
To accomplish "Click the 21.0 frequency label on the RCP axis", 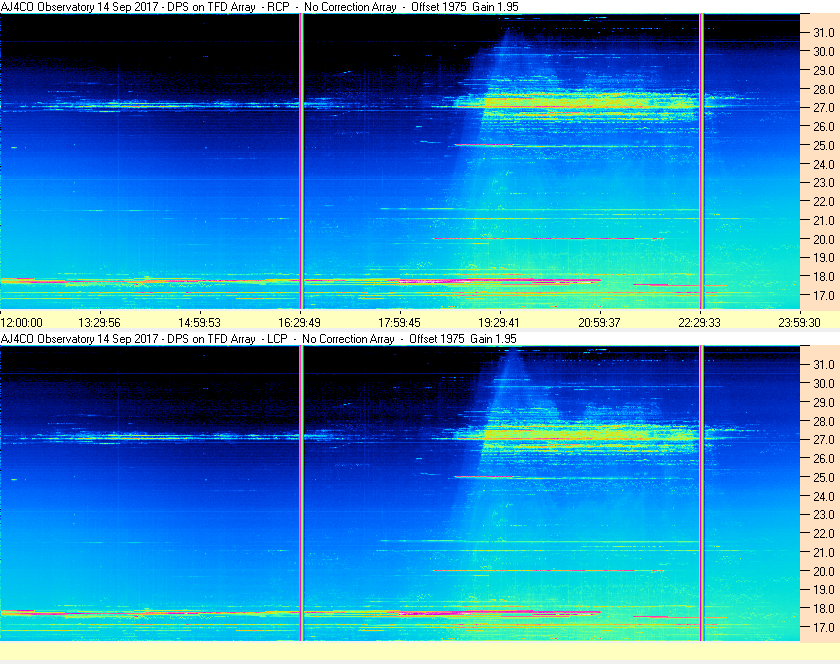I will pyautogui.click(x=824, y=220).
